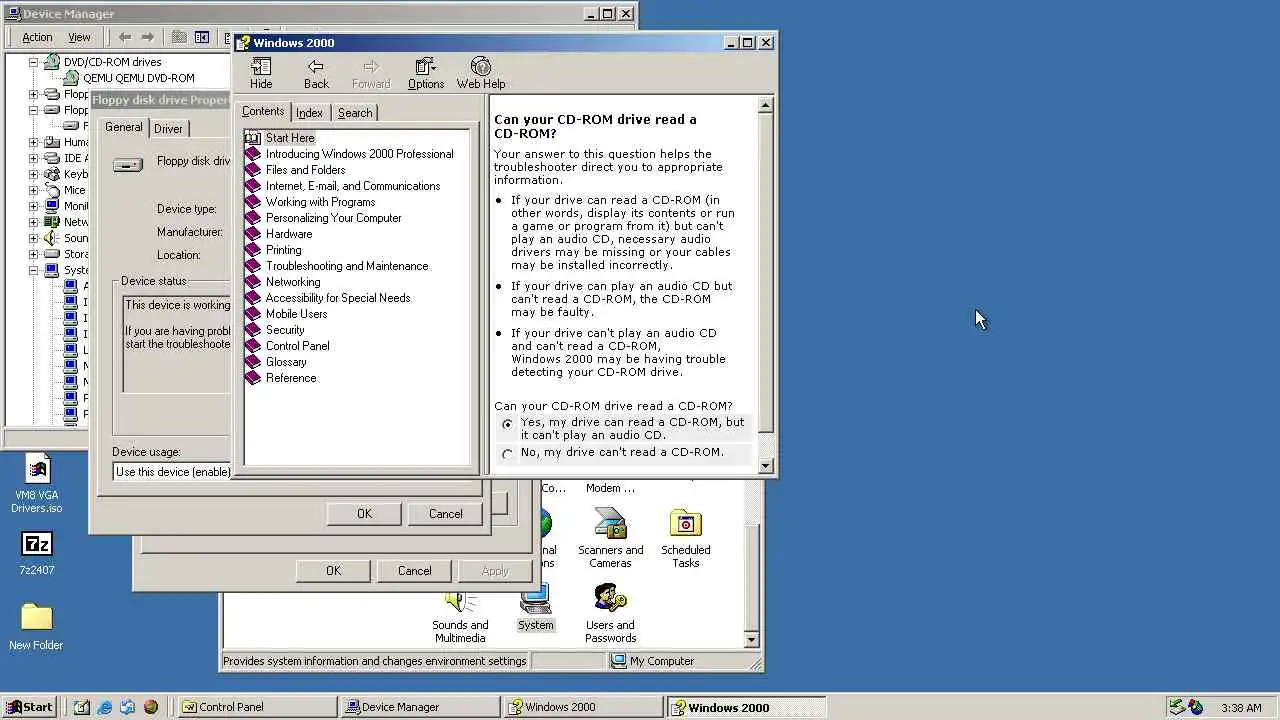This screenshot has height=720, width=1280.
Task: Open the Hardware help book
Action: point(289,234)
